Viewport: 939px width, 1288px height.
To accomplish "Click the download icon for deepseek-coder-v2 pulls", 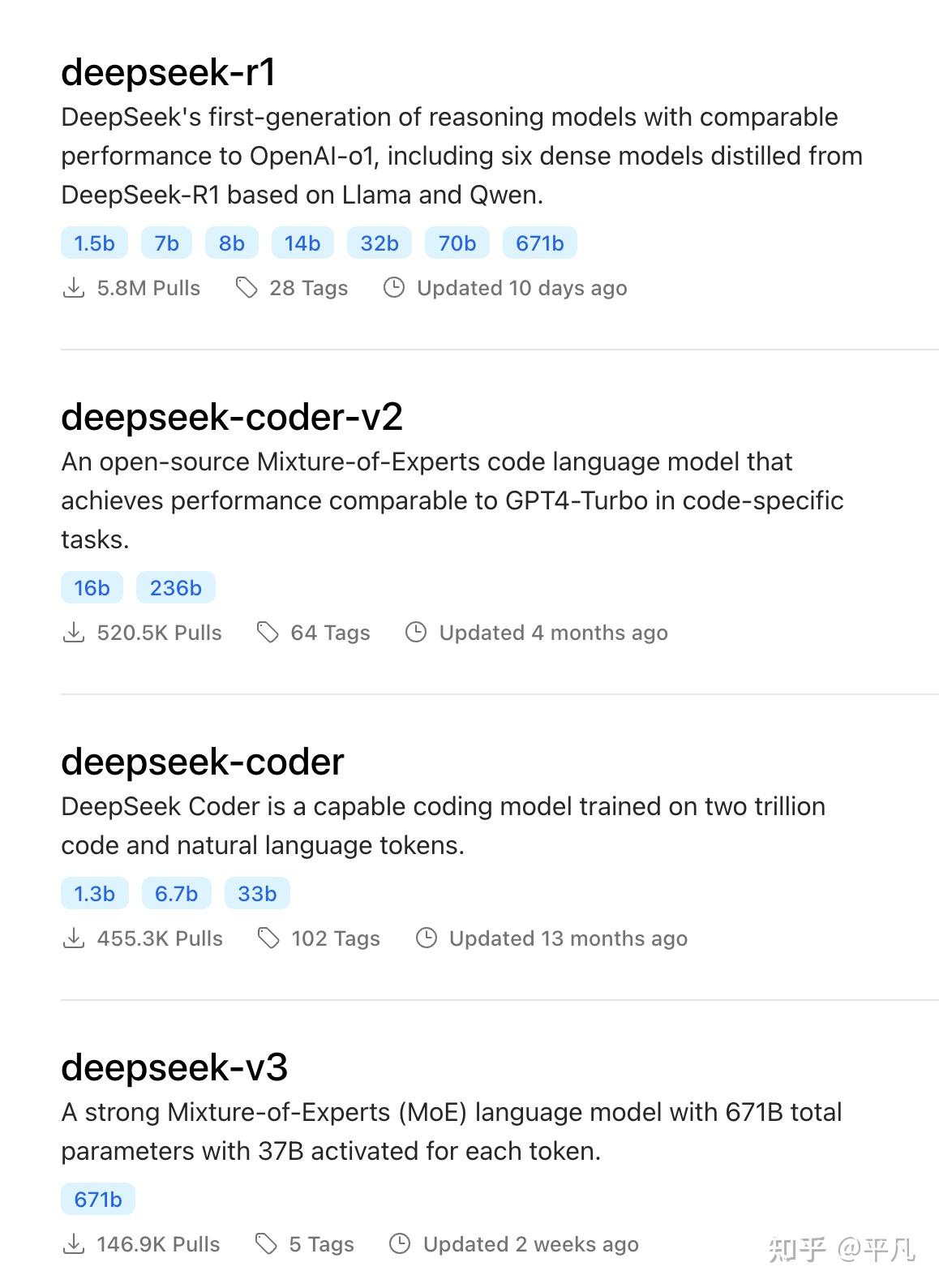I will pos(74,633).
